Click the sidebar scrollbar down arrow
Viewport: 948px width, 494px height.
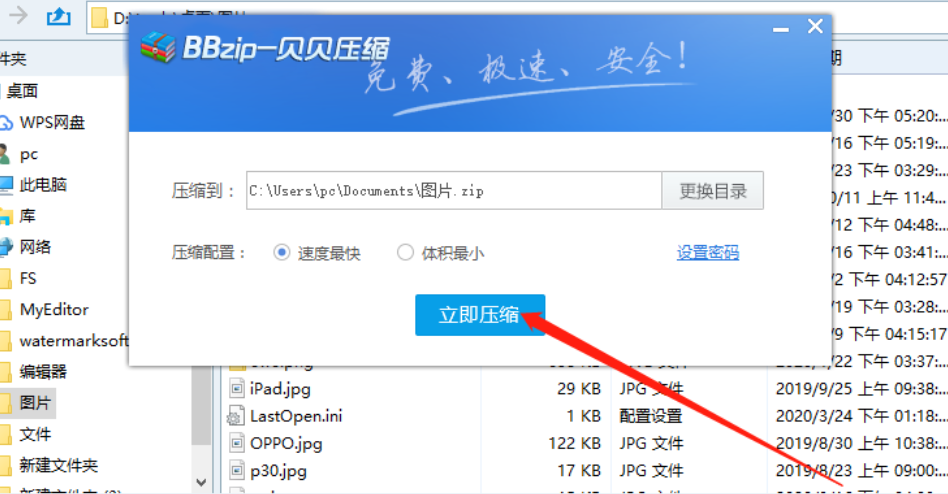pos(201,483)
